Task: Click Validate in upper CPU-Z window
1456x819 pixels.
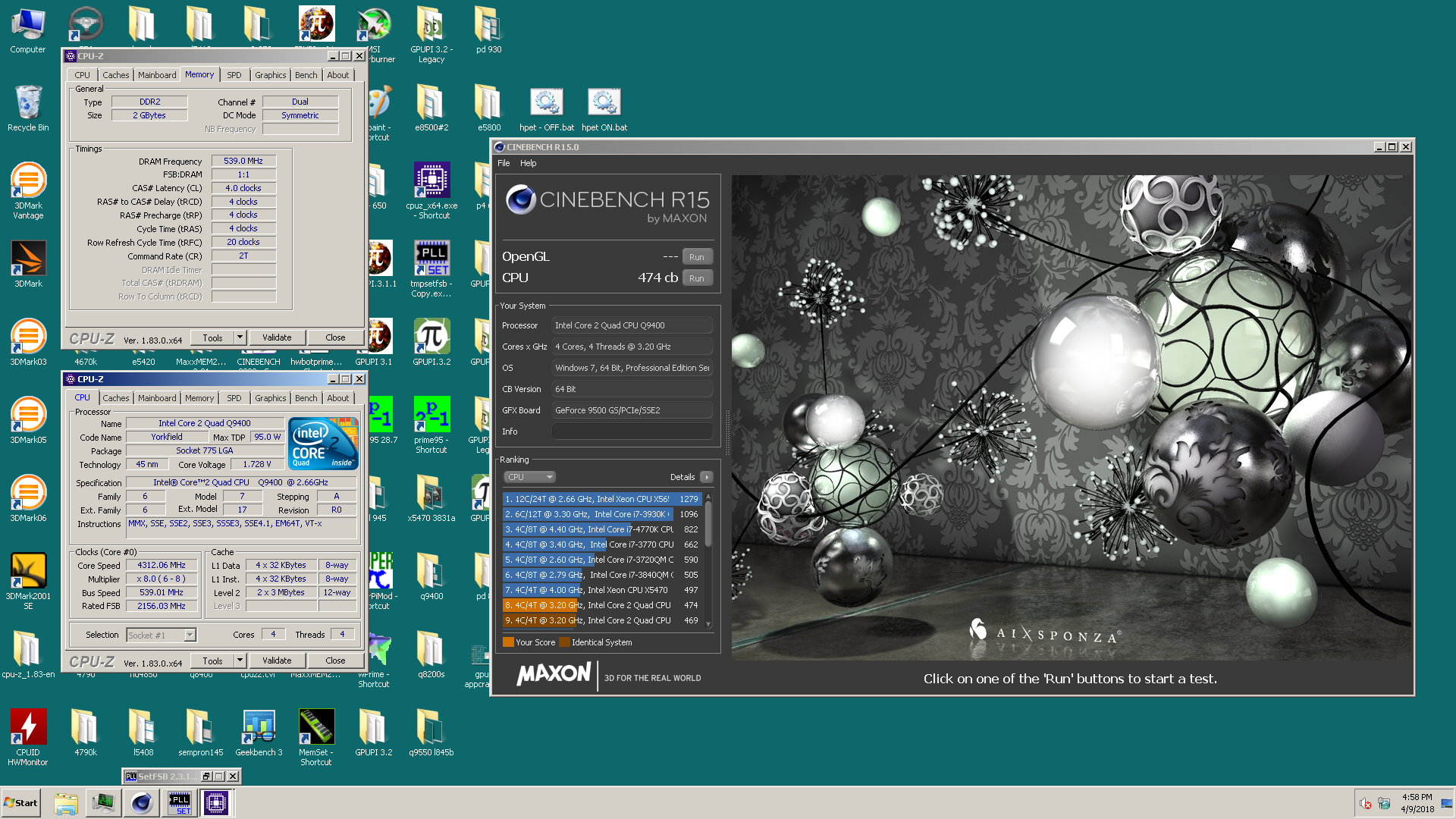Action: pyautogui.click(x=277, y=337)
